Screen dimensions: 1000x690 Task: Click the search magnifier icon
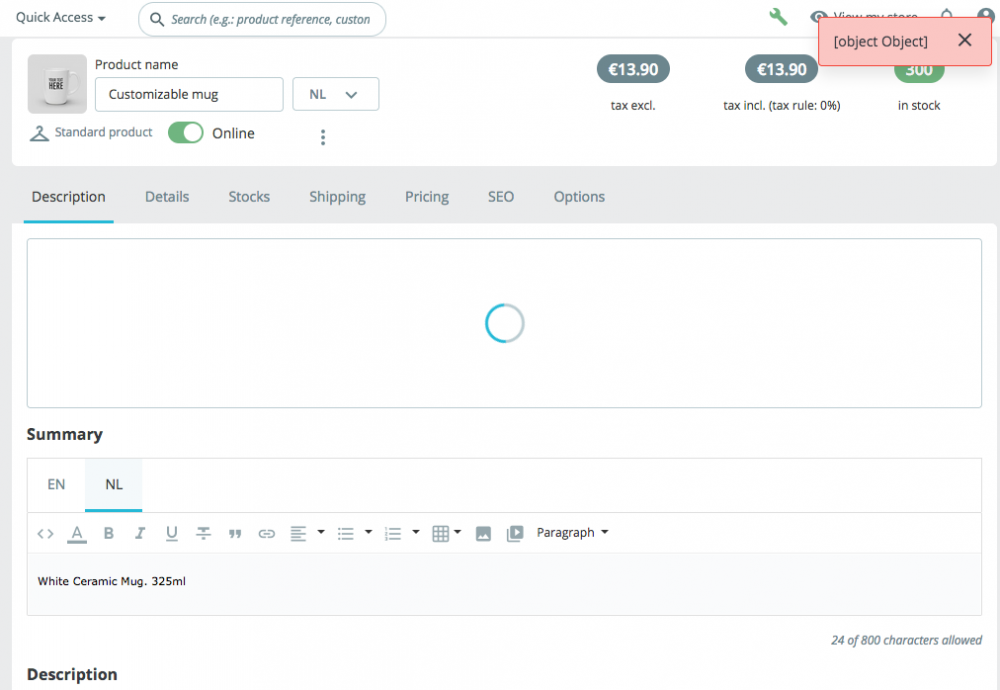(x=156, y=19)
